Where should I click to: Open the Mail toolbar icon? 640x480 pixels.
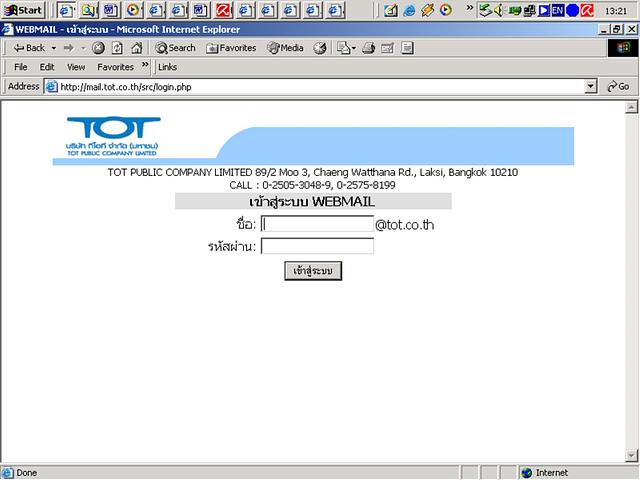coord(346,48)
